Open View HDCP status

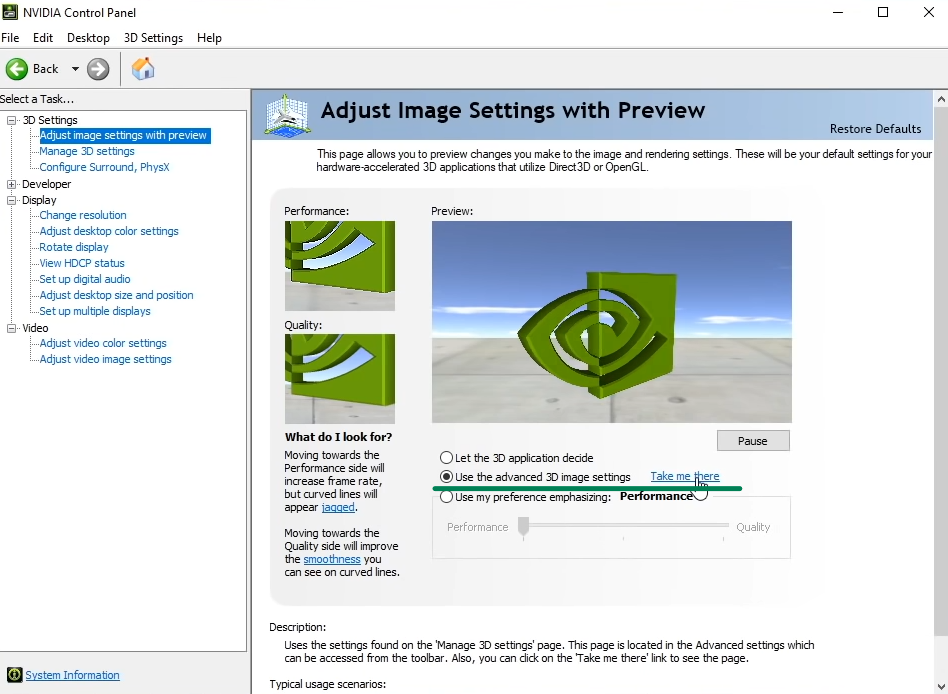point(82,263)
